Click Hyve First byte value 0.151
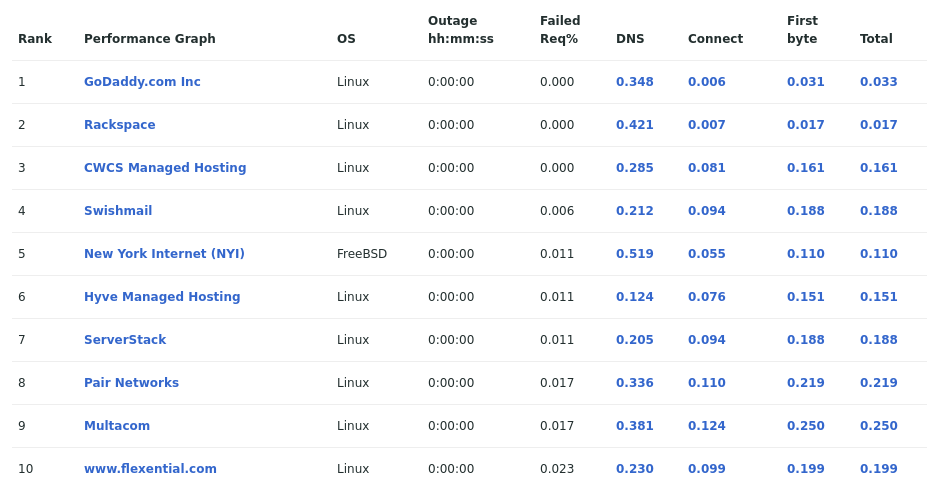 pos(805,297)
